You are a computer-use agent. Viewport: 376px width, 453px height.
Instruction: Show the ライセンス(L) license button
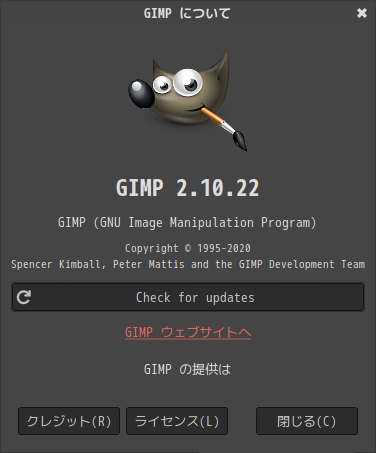pos(177,421)
